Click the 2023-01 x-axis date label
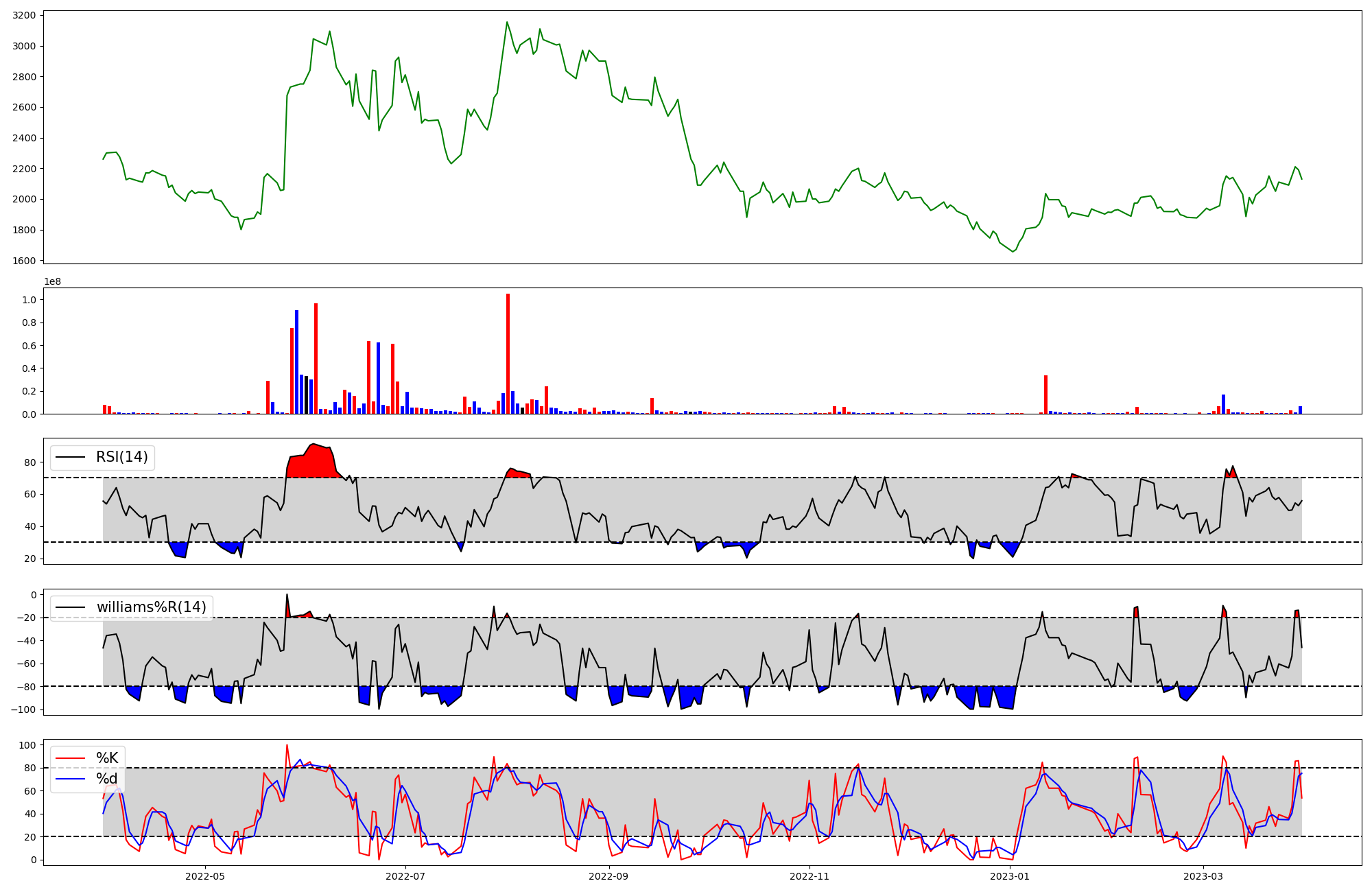The image size is (1372, 892). pyautogui.click(x=1010, y=876)
